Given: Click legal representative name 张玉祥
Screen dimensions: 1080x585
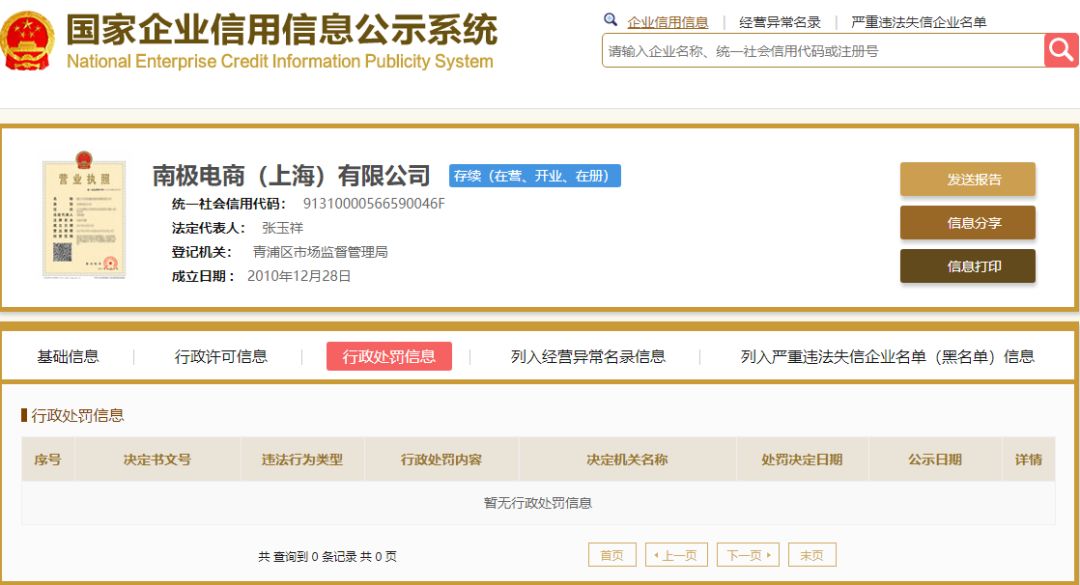Looking at the screenshot, I should coord(282,228).
